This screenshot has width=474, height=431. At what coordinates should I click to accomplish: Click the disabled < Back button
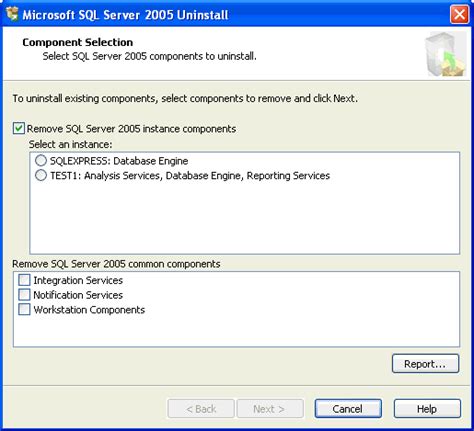tap(201, 409)
